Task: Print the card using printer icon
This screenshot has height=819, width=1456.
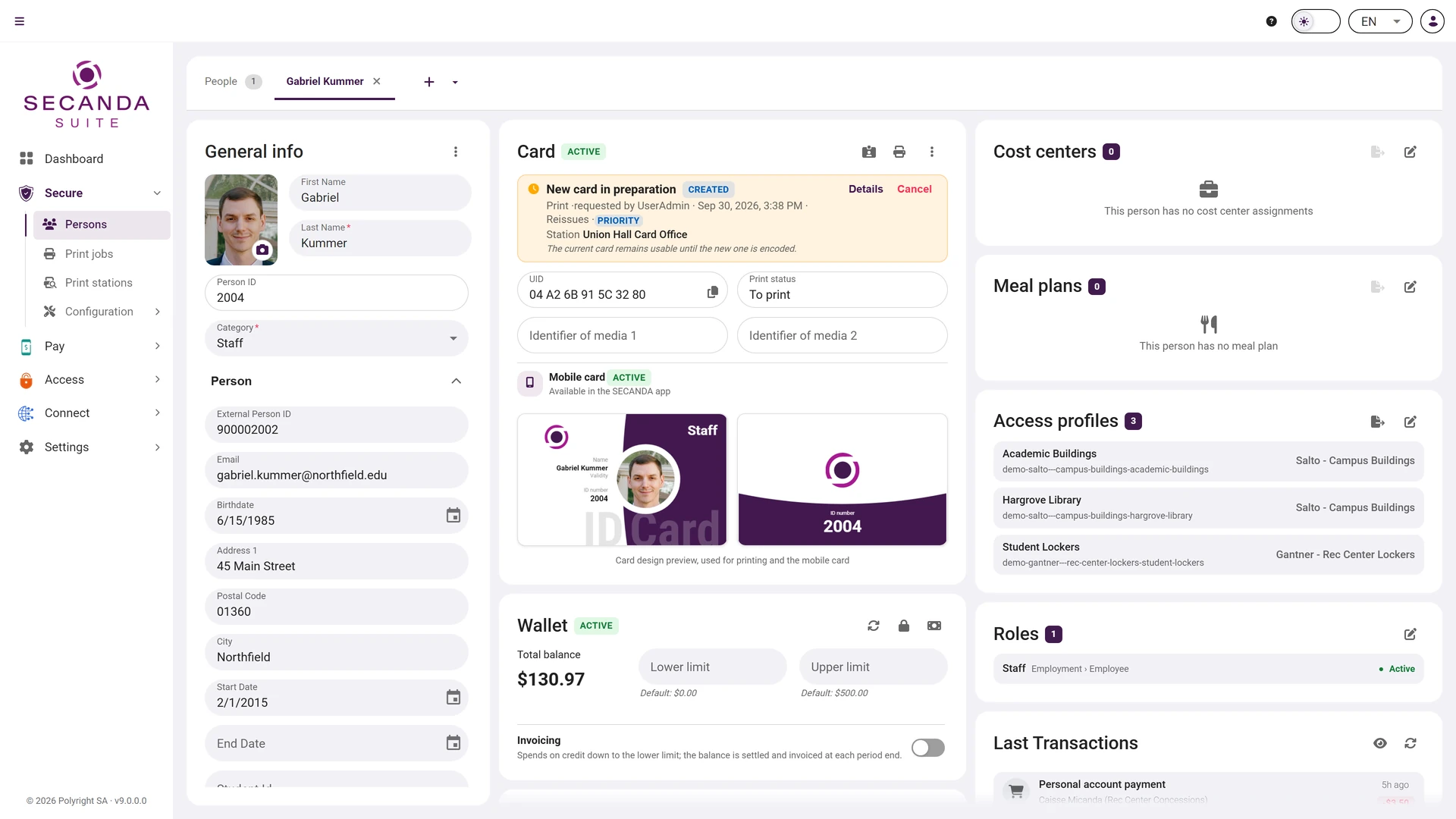Action: pyautogui.click(x=899, y=152)
